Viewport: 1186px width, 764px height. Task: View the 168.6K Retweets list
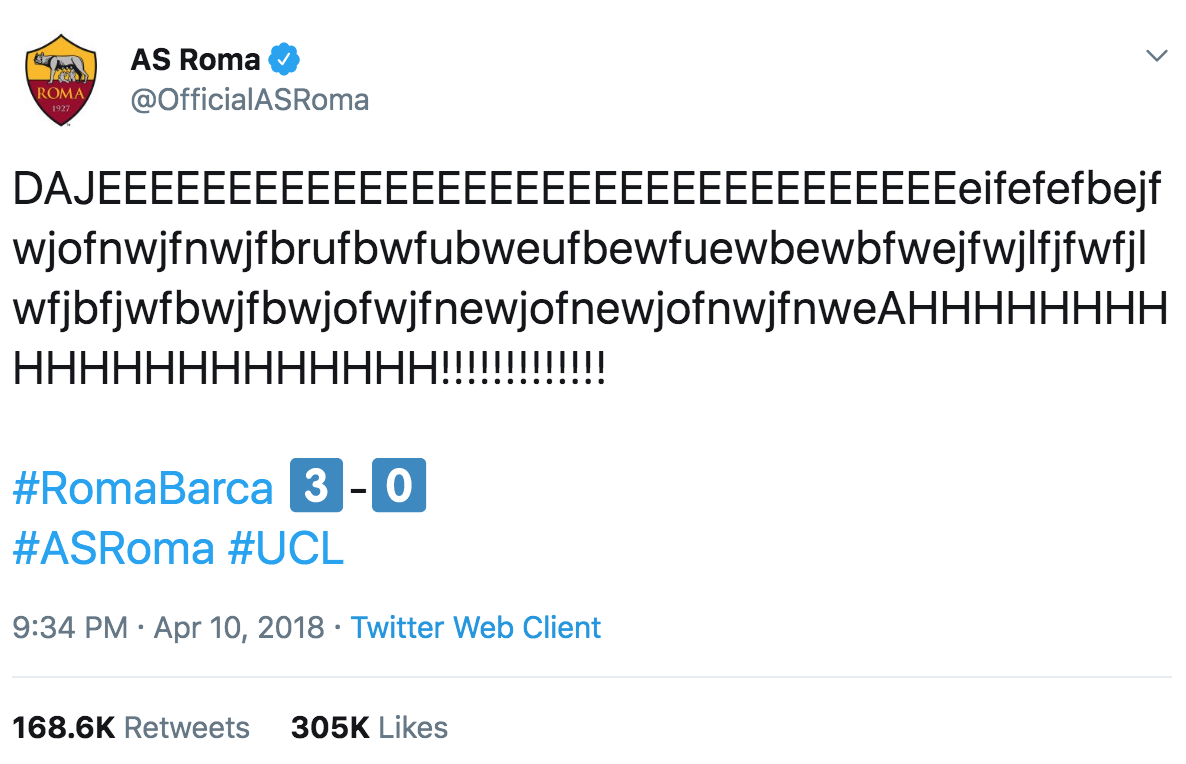pos(131,727)
